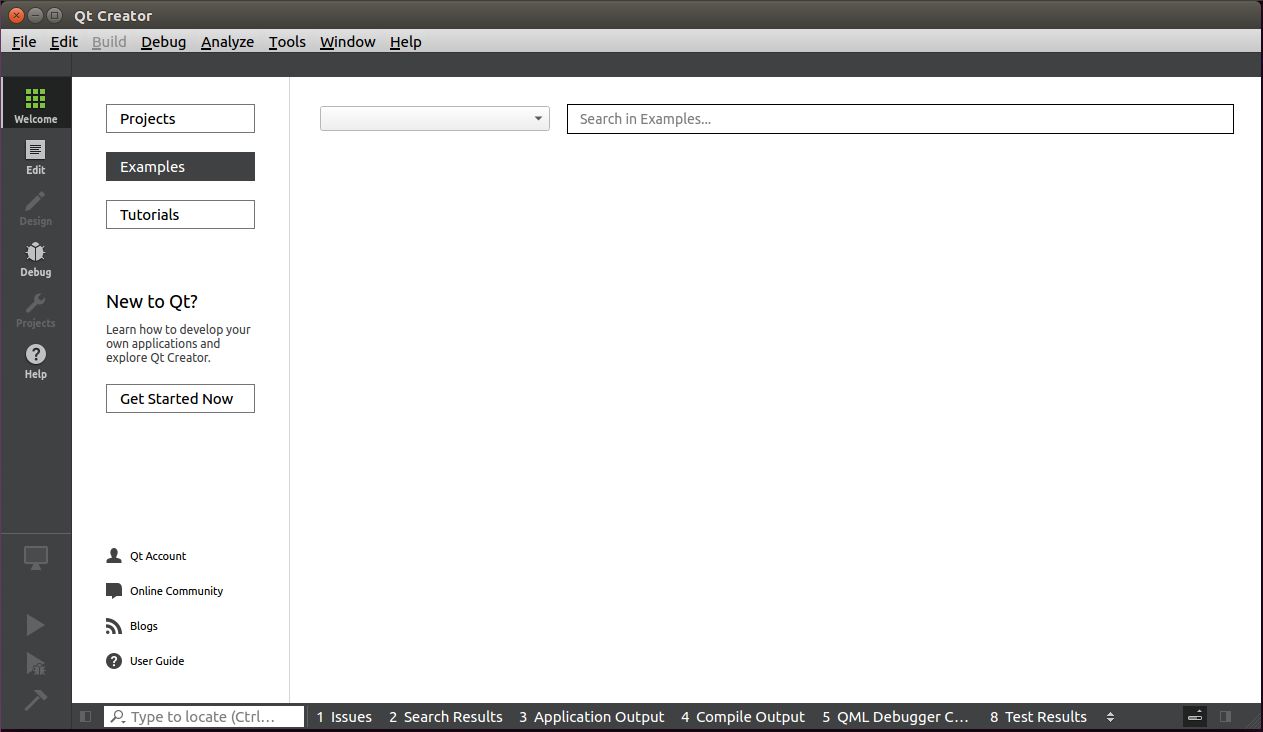1263x732 pixels.
Task: Switch to Welcome mode in the sidebar
Action: [35, 104]
